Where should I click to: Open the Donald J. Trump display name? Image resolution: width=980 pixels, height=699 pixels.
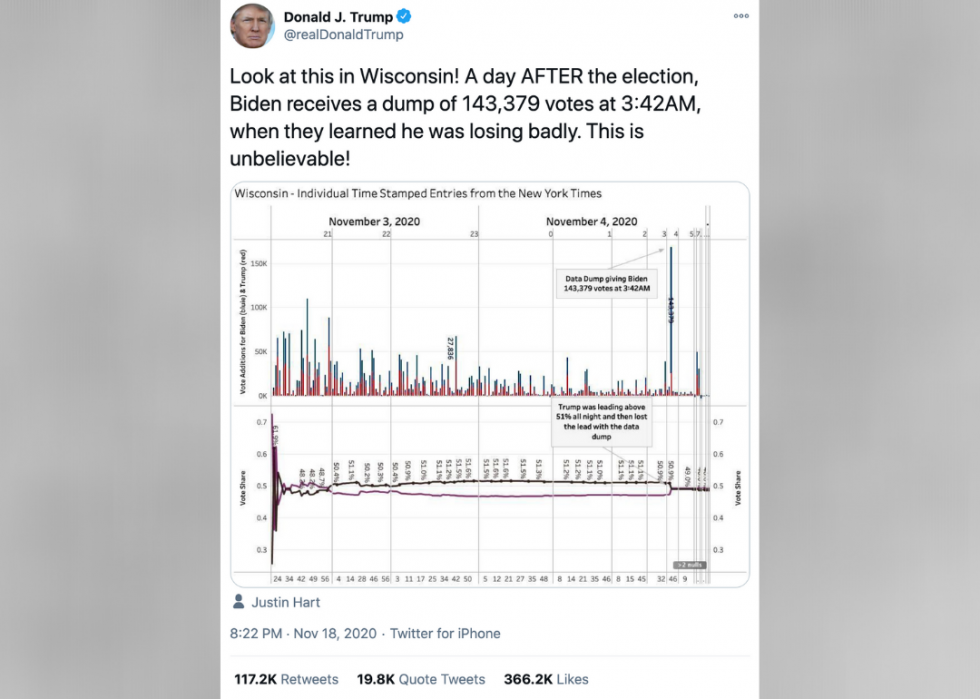pos(339,17)
